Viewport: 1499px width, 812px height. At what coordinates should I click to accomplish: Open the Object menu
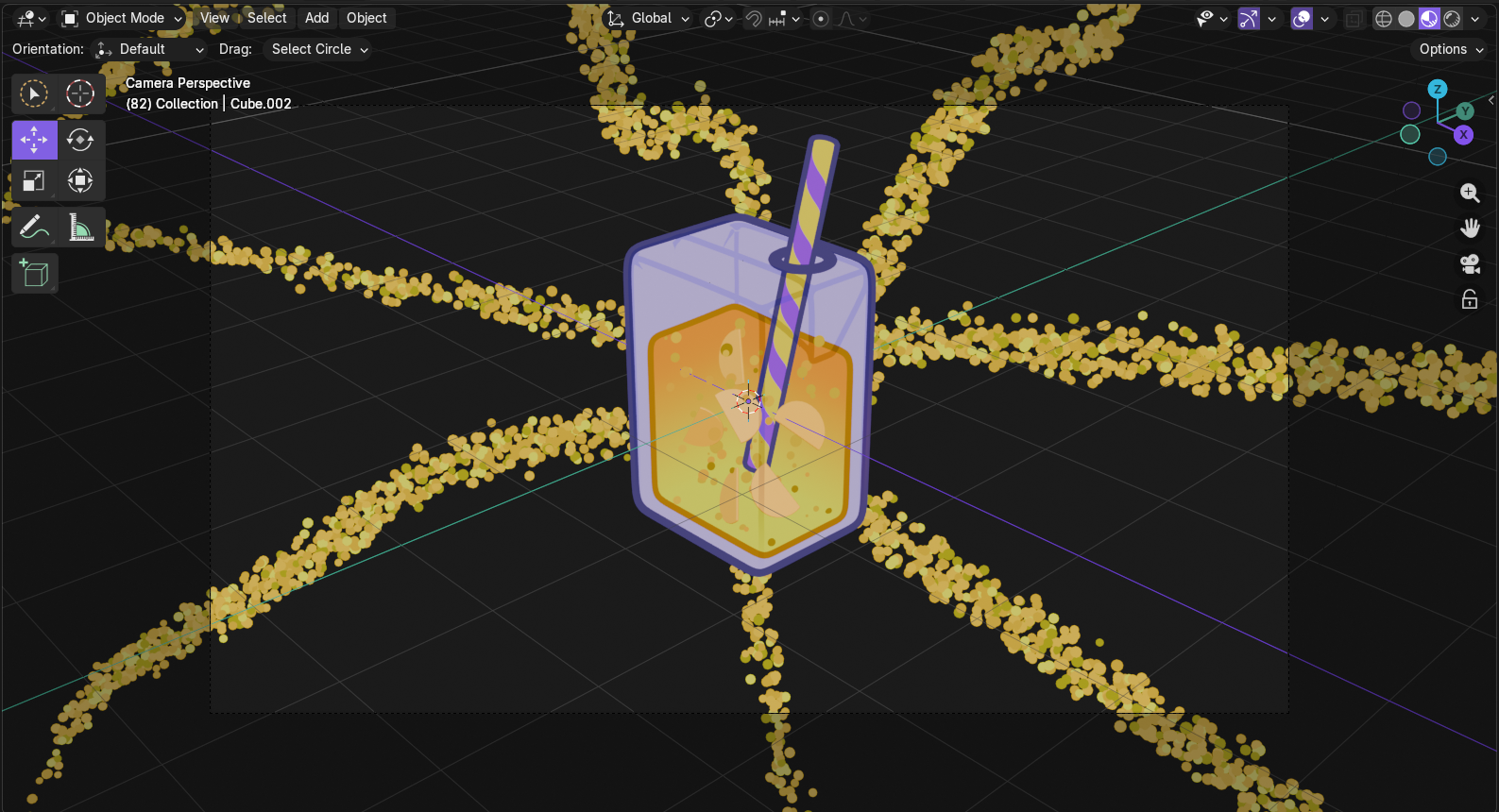click(366, 18)
